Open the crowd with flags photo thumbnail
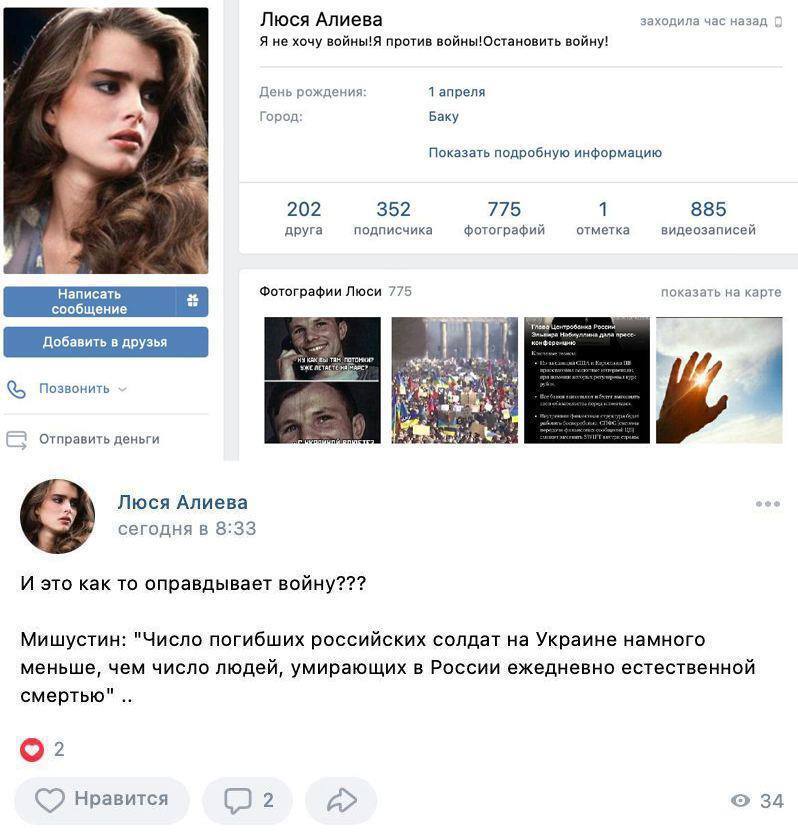 (454, 380)
